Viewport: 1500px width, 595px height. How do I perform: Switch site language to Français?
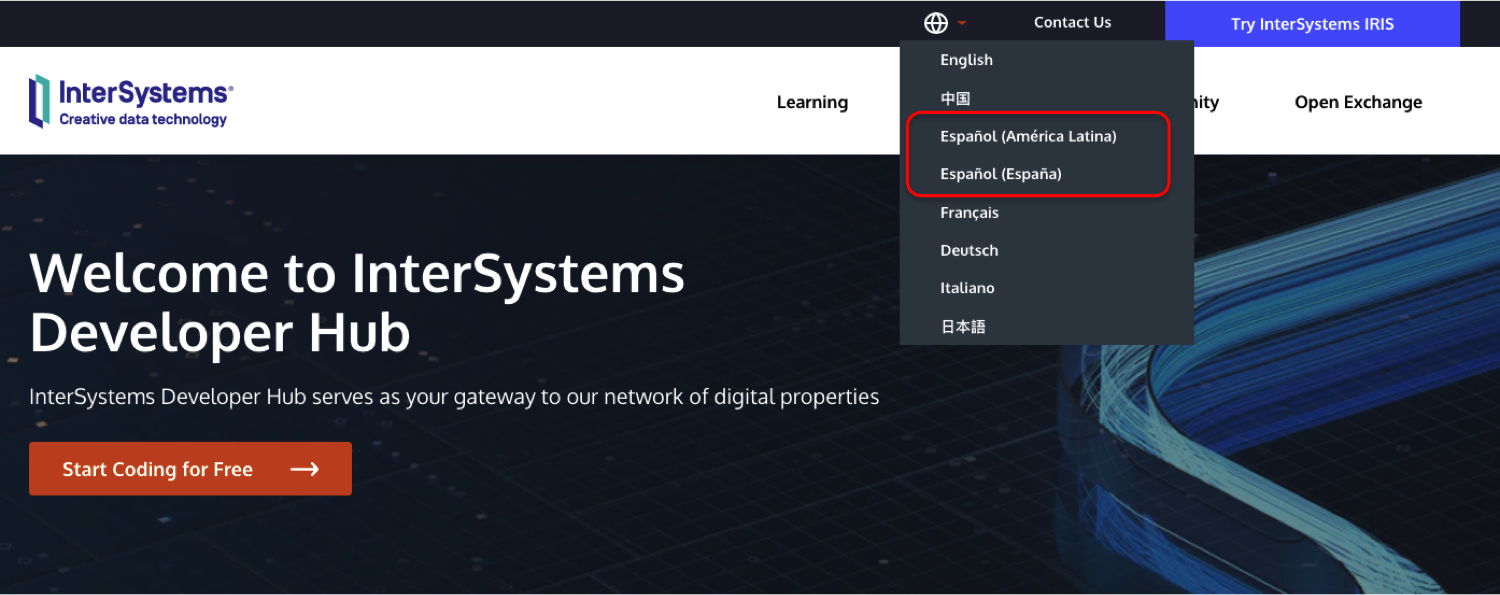(969, 212)
